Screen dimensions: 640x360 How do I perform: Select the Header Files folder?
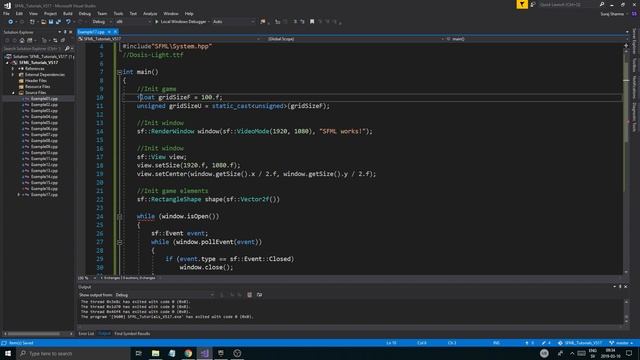[x=36, y=81]
